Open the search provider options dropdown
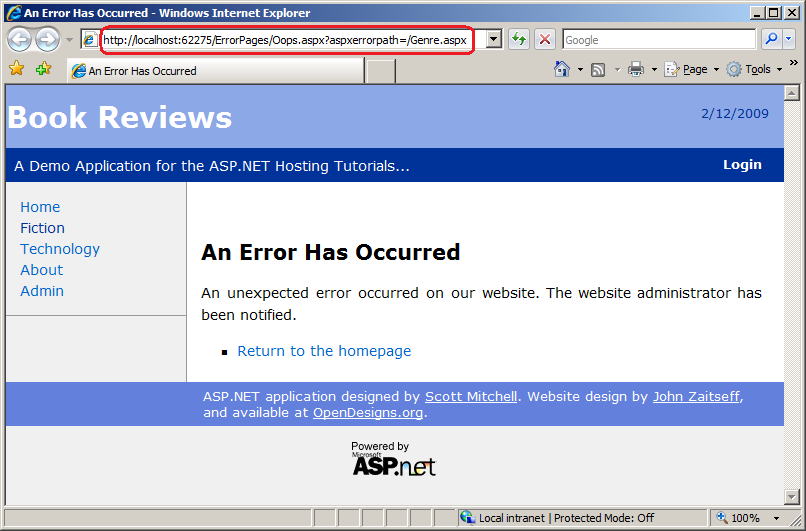The width and height of the screenshot is (806, 531). click(x=789, y=40)
